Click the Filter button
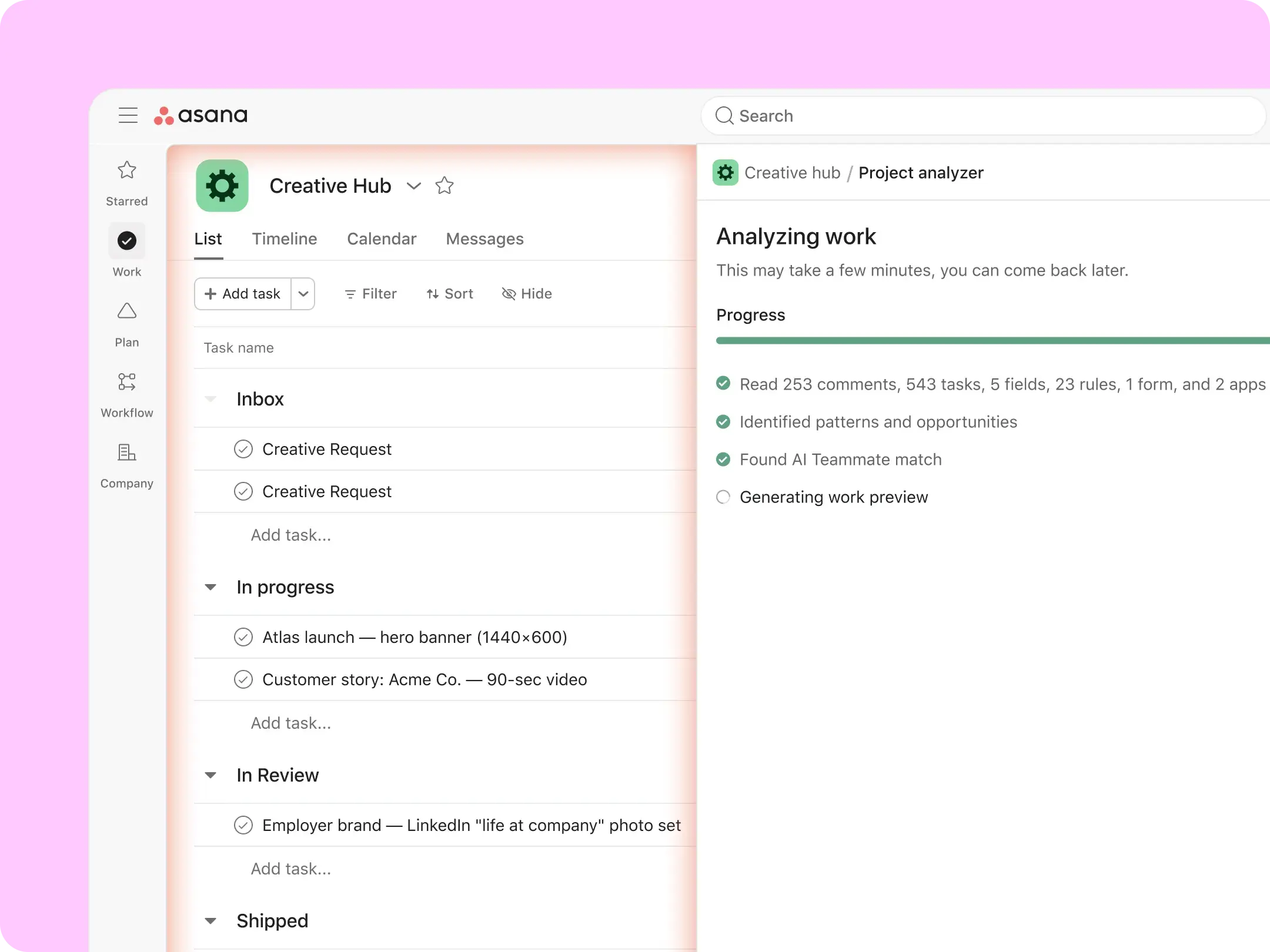Screen dimensions: 1270x952 coord(370,294)
